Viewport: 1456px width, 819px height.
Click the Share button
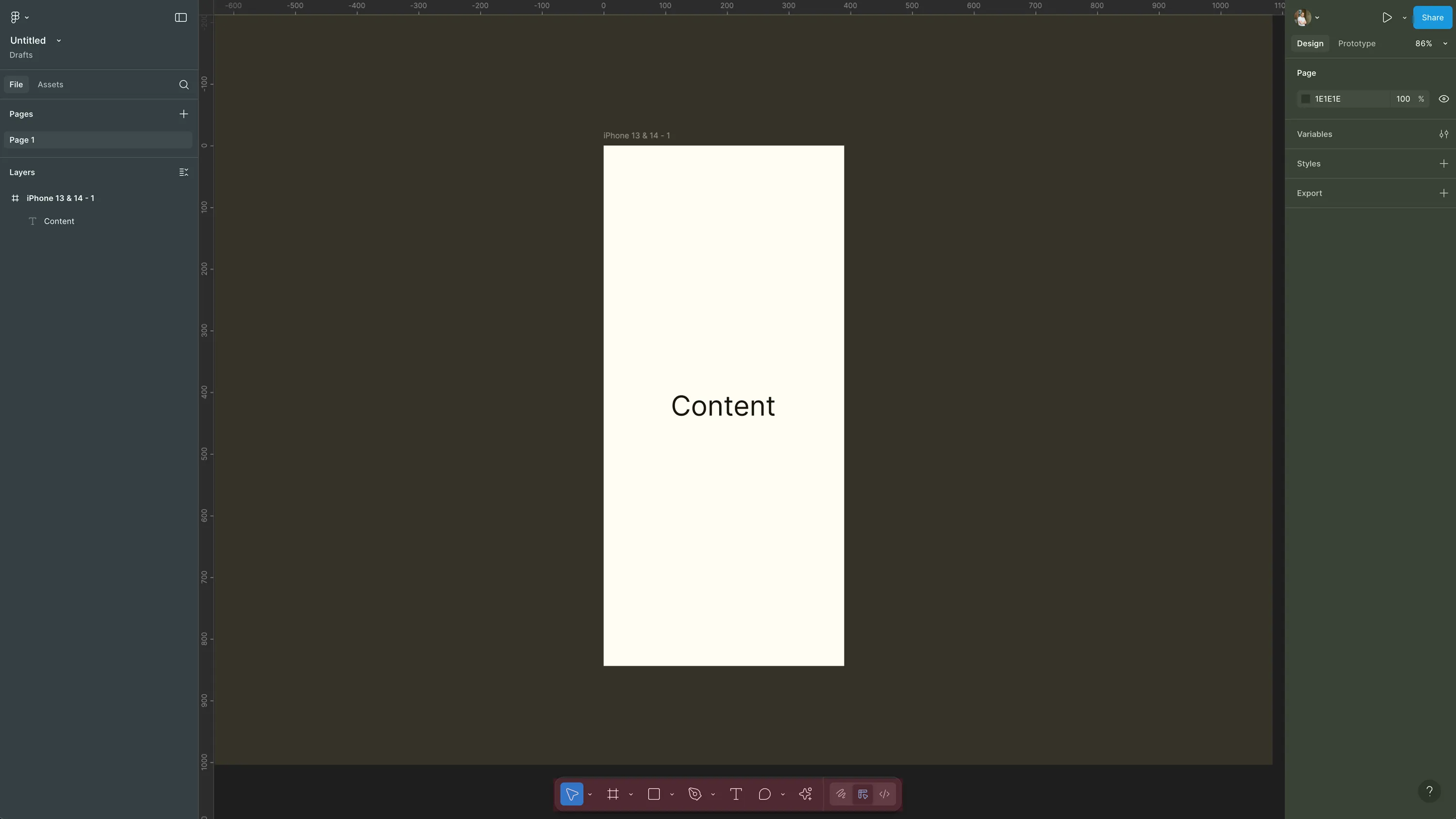(1432, 17)
